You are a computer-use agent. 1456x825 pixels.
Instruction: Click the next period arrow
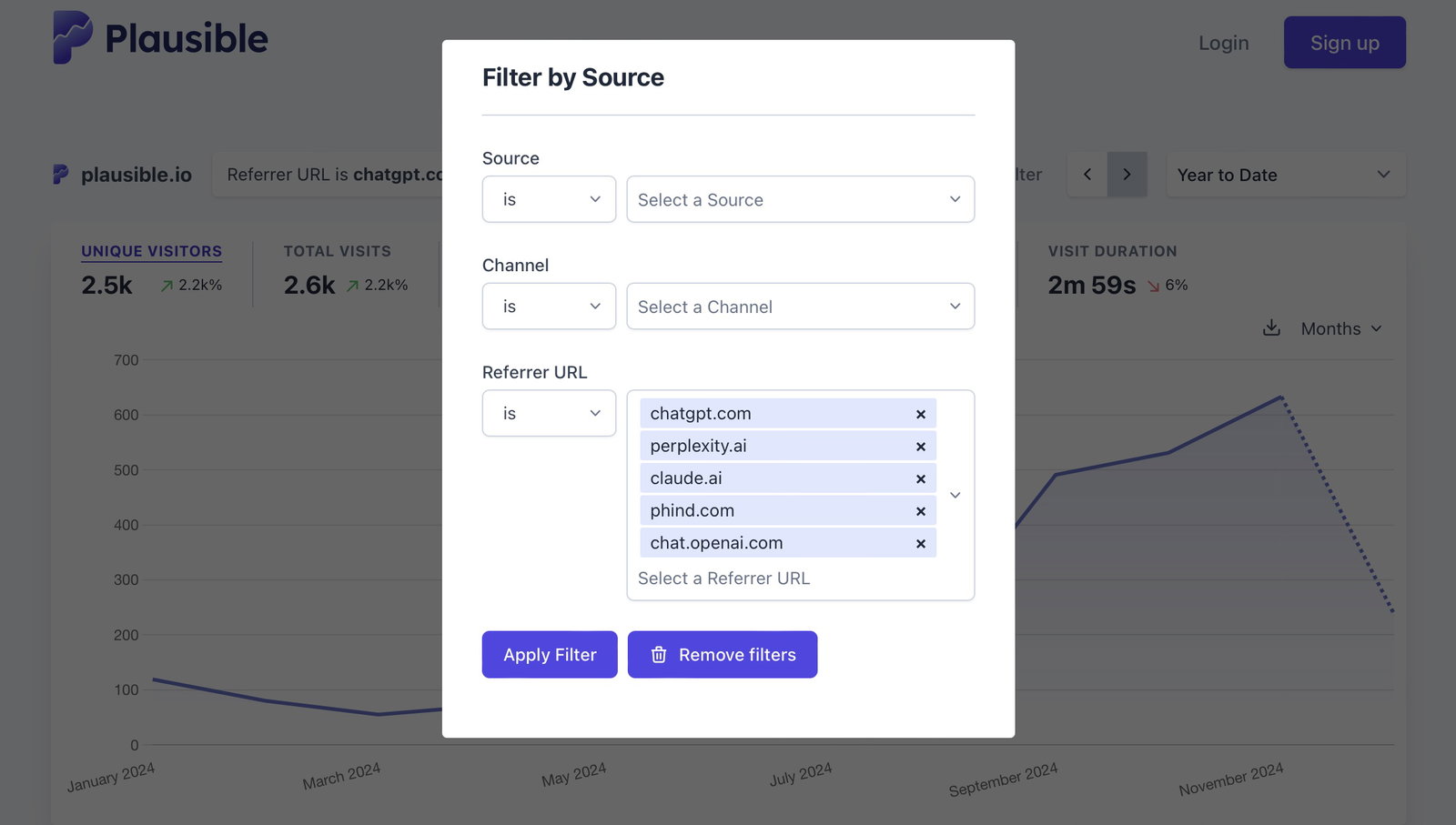click(x=1127, y=174)
